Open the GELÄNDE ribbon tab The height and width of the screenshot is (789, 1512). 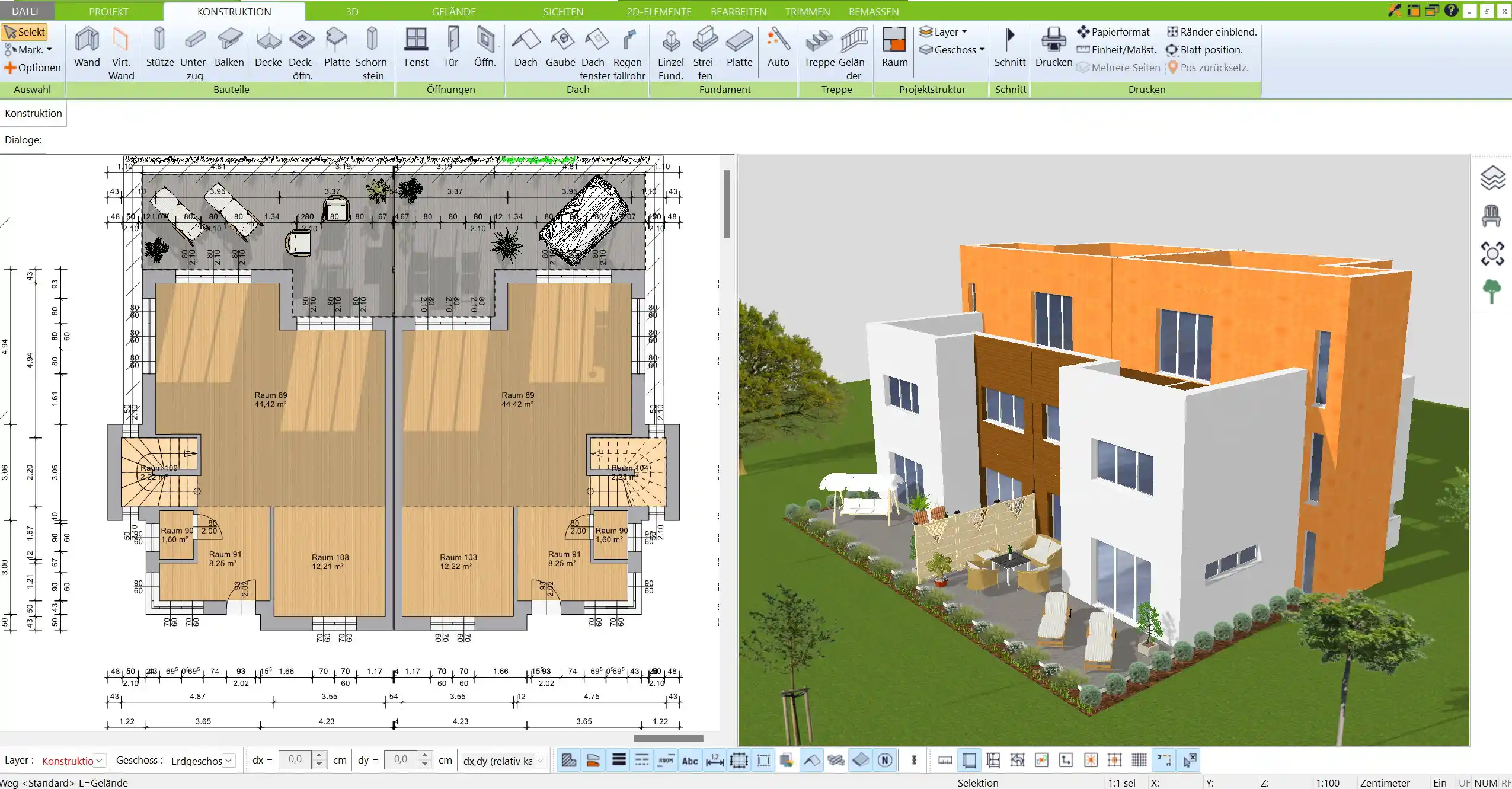(453, 11)
